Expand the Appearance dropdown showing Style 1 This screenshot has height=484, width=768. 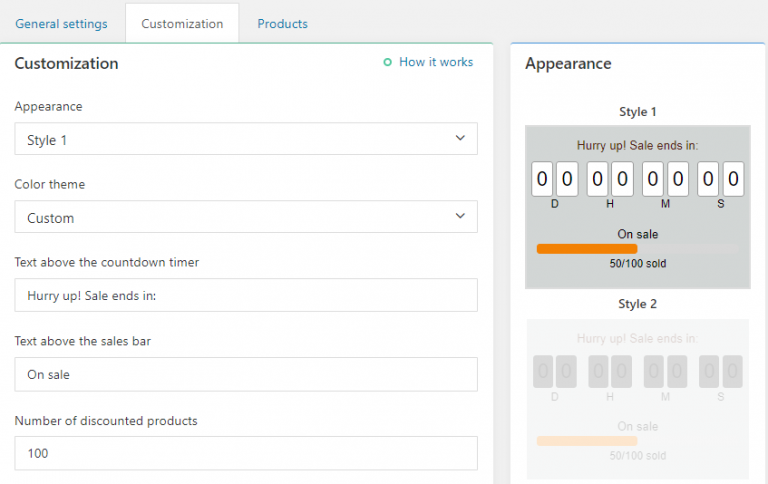point(246,140)
